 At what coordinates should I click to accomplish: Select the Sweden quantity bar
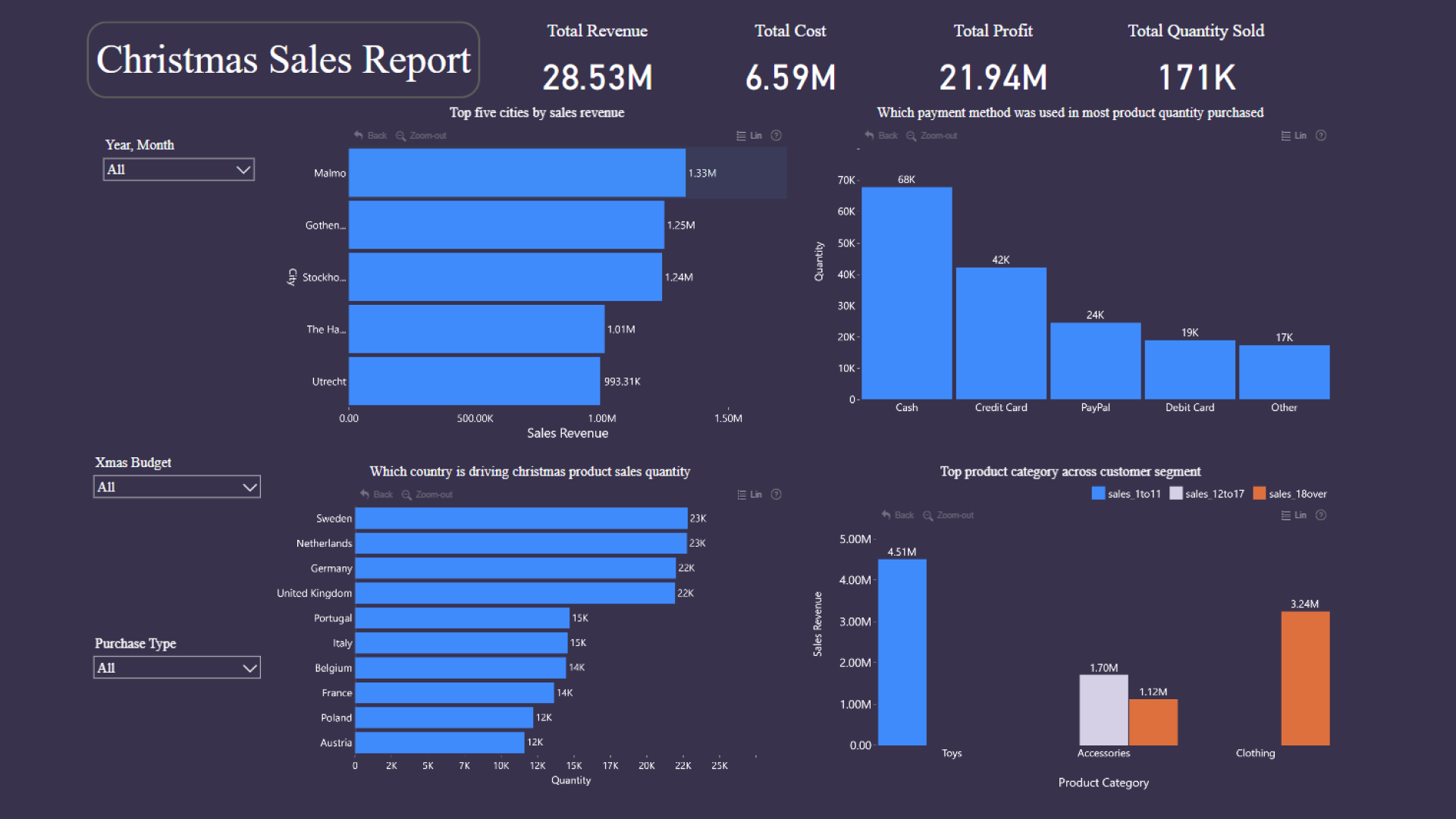[521, 519]
